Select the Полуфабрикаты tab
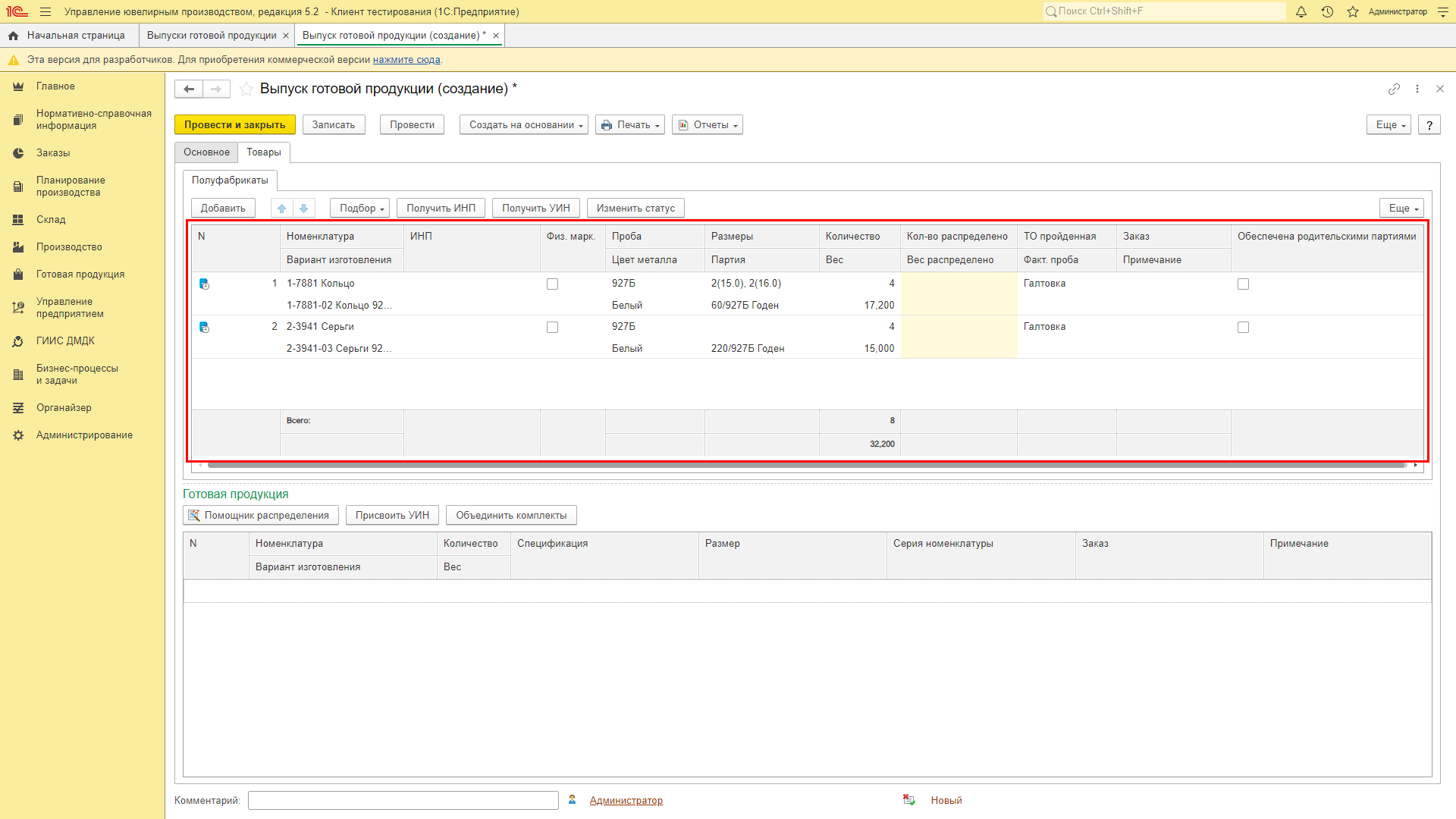The height and width of the screenshot is (819, 1456). pos(230,180)
